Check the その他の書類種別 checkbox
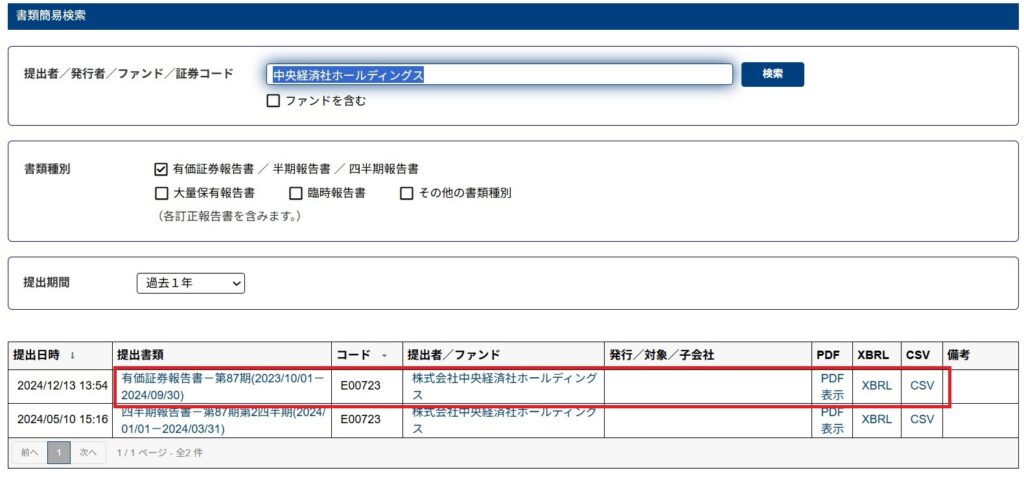Screen dimensions: 1024x477 click(x=406, y=193)
